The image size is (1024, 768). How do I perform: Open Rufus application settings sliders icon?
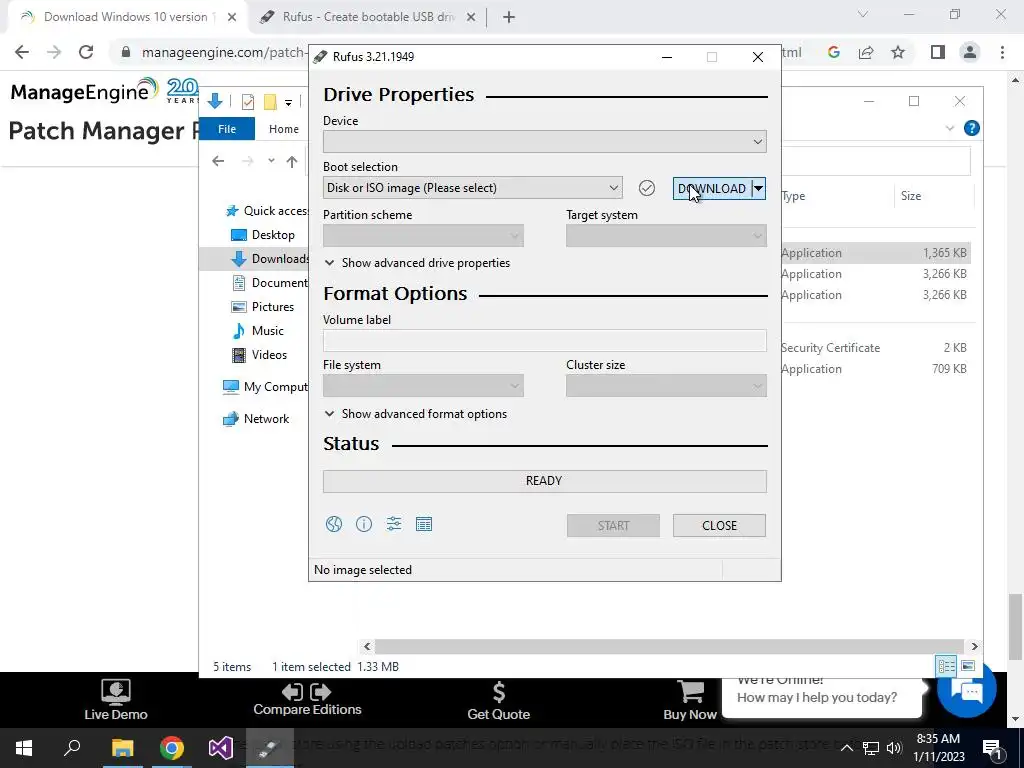[x=394, y=524]
